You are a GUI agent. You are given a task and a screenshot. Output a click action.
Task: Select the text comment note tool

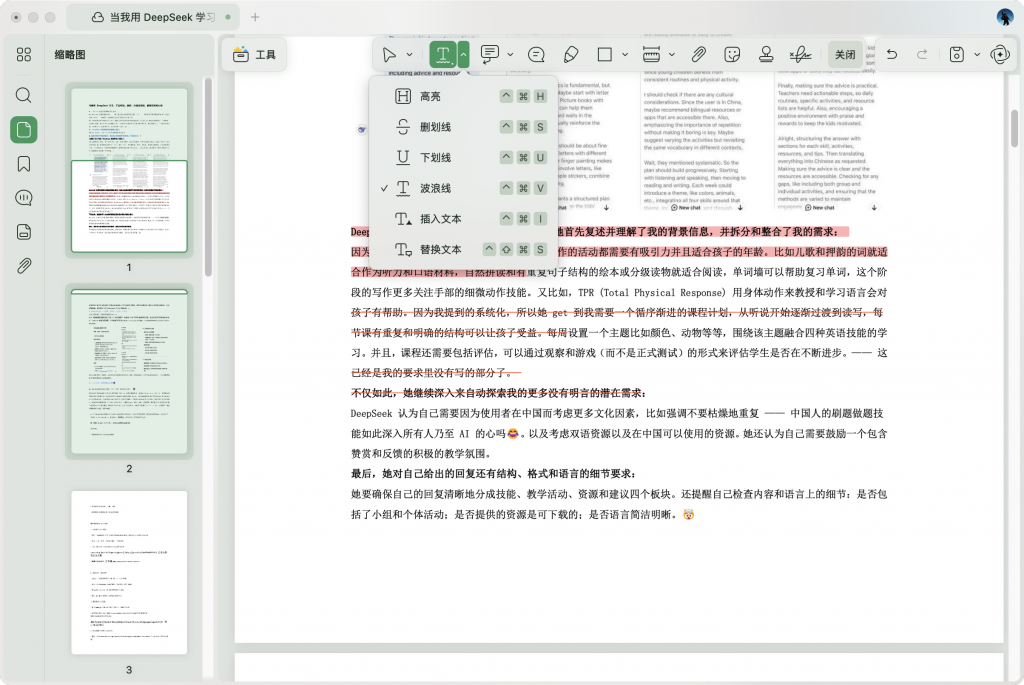(x=490, y=55)
